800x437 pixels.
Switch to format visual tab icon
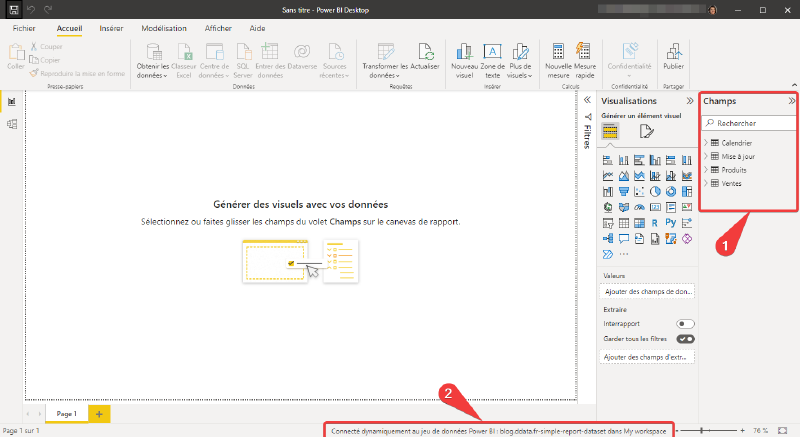tap(646, 132)
